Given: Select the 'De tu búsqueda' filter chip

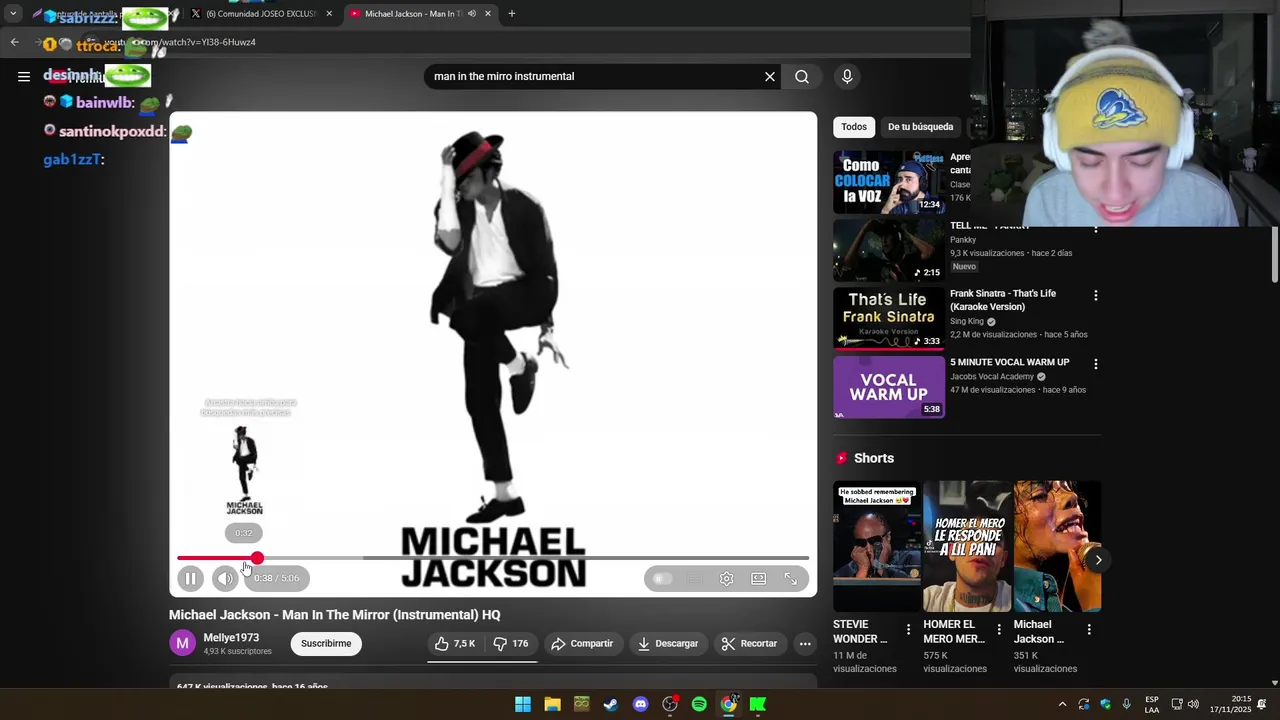Looking at the screenshot, I should click(x=920, y=127).
